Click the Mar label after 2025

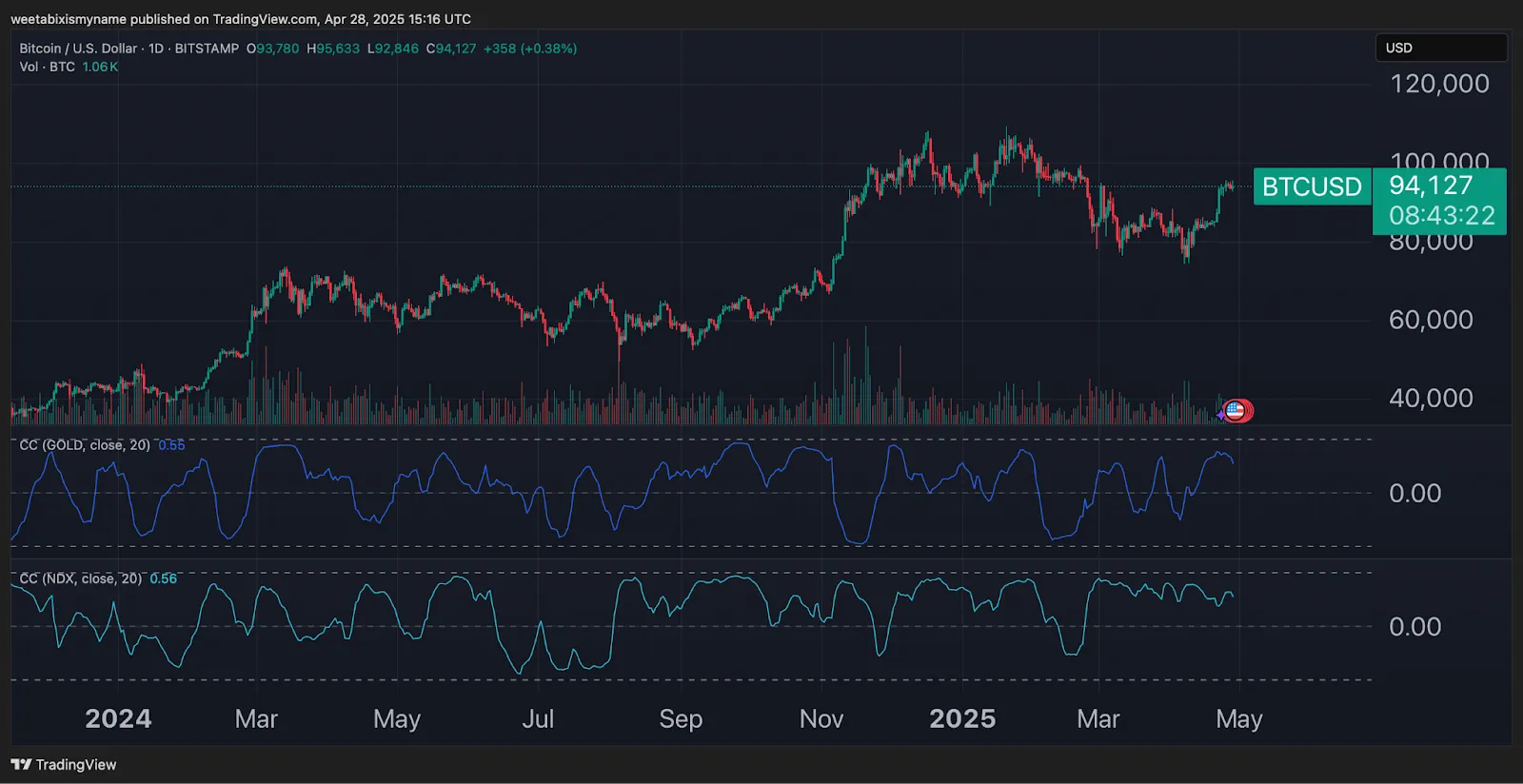1098,718
